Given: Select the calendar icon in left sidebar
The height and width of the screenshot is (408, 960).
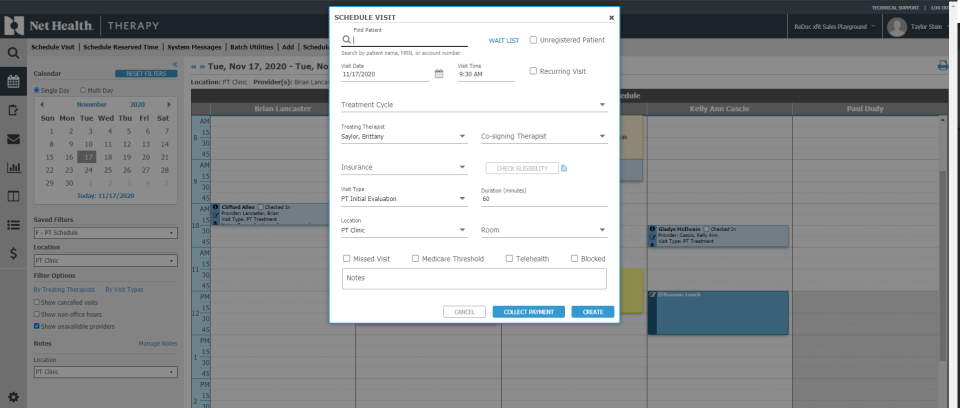Looking at the screenshot, I should point(14,82).
